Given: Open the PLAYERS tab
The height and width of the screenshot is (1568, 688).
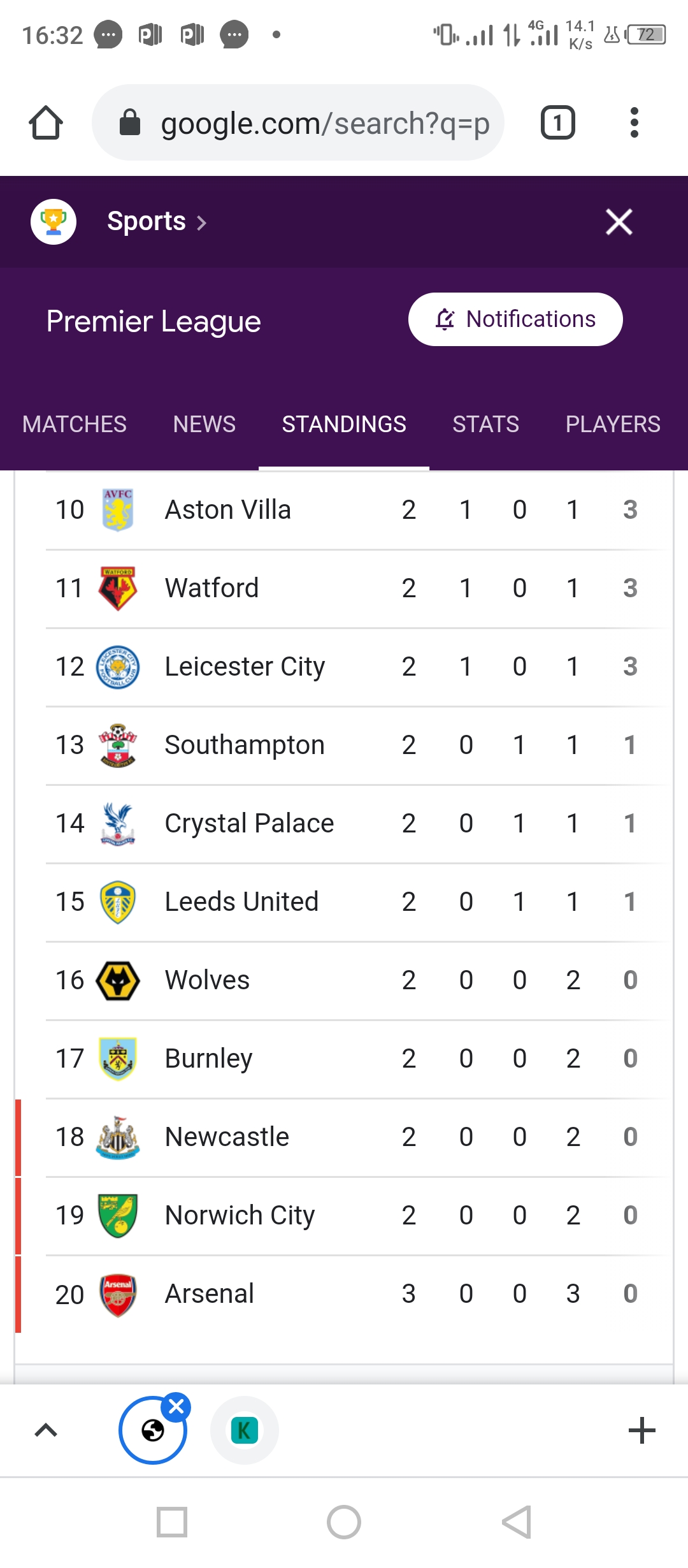Looking at the screenshot, I should coord(613,425).
